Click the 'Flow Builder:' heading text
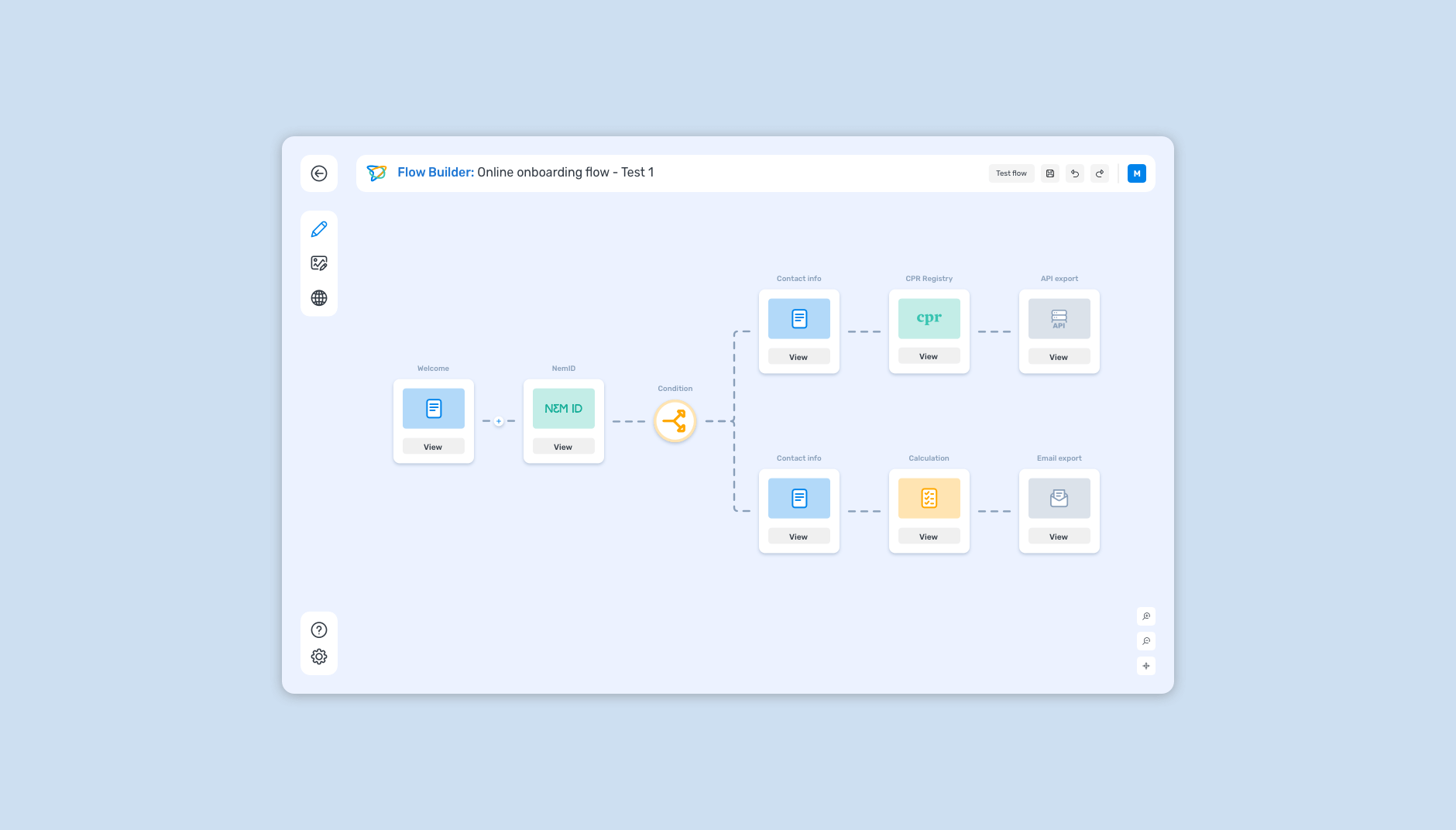This screenshot has width=1456, height=830. point(436,172)
